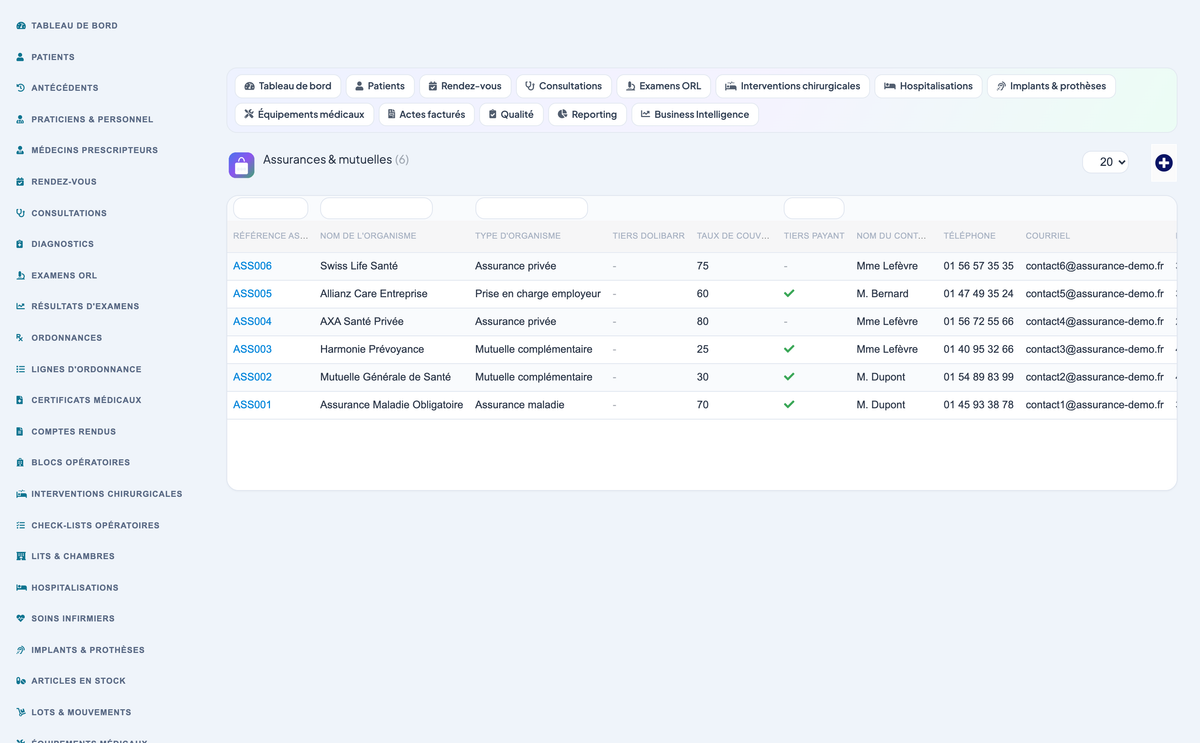
Task: Click the Rendez-vous calendar icon in sidebar
Action: pos(21,182)
